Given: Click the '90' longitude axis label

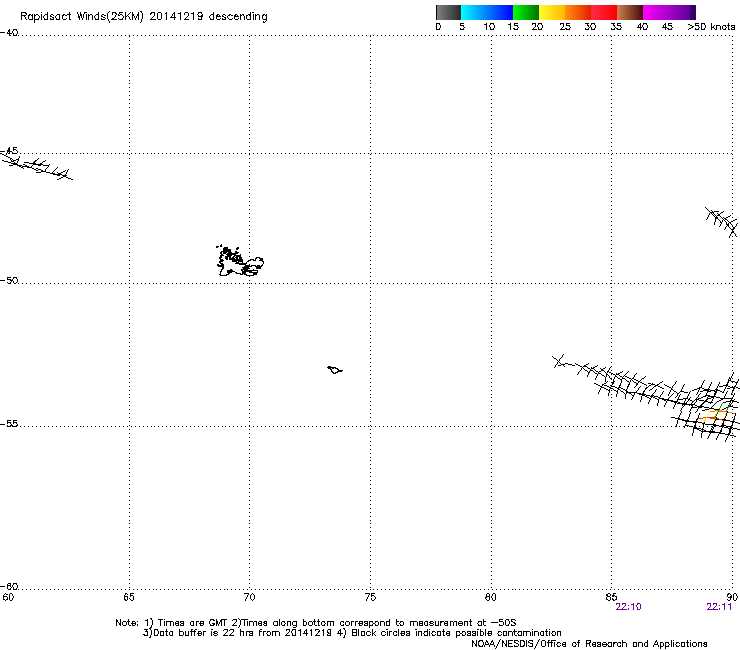Looking at the screenshot, I should tap(732, 597).
